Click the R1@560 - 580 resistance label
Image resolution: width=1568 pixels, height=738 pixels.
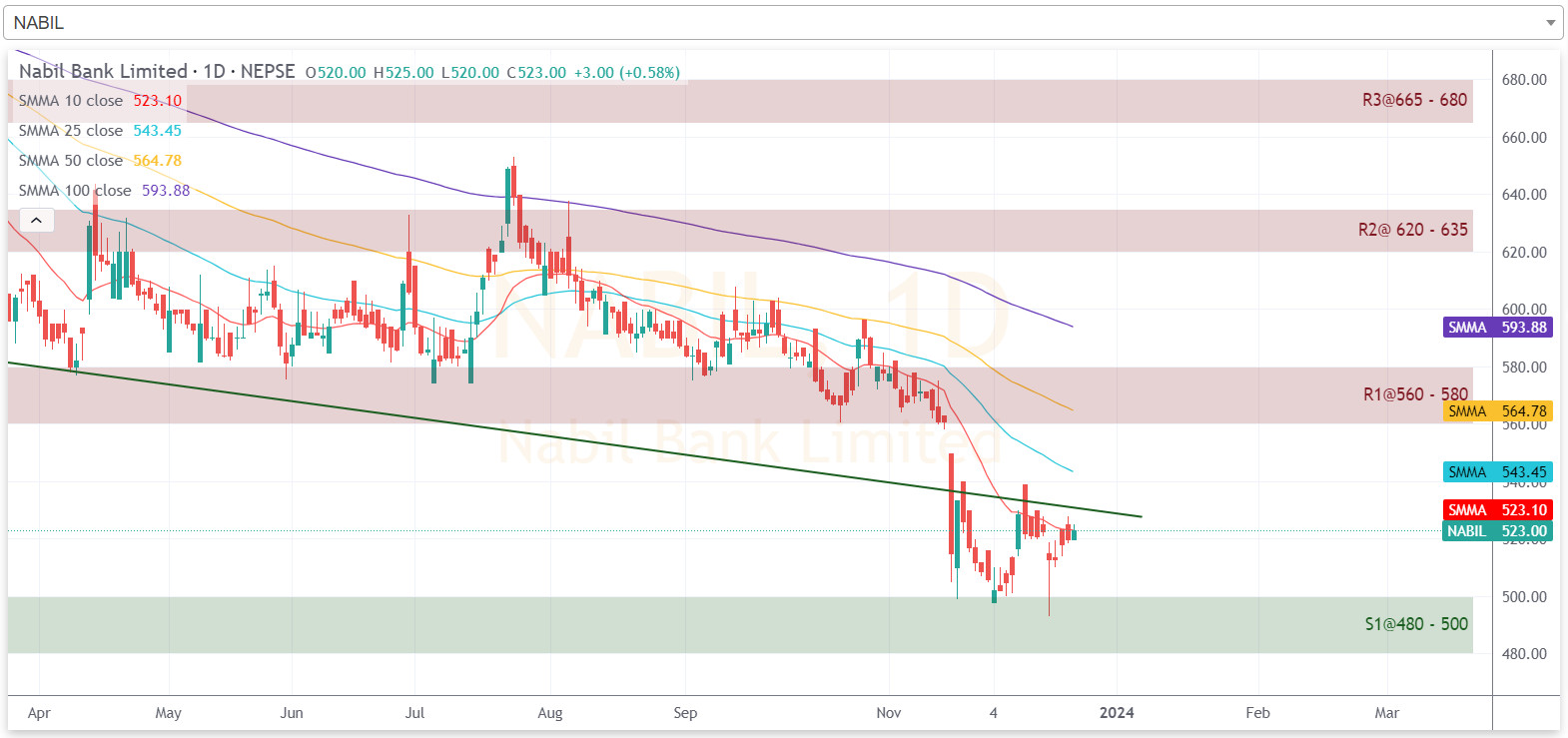[1416, 394]
